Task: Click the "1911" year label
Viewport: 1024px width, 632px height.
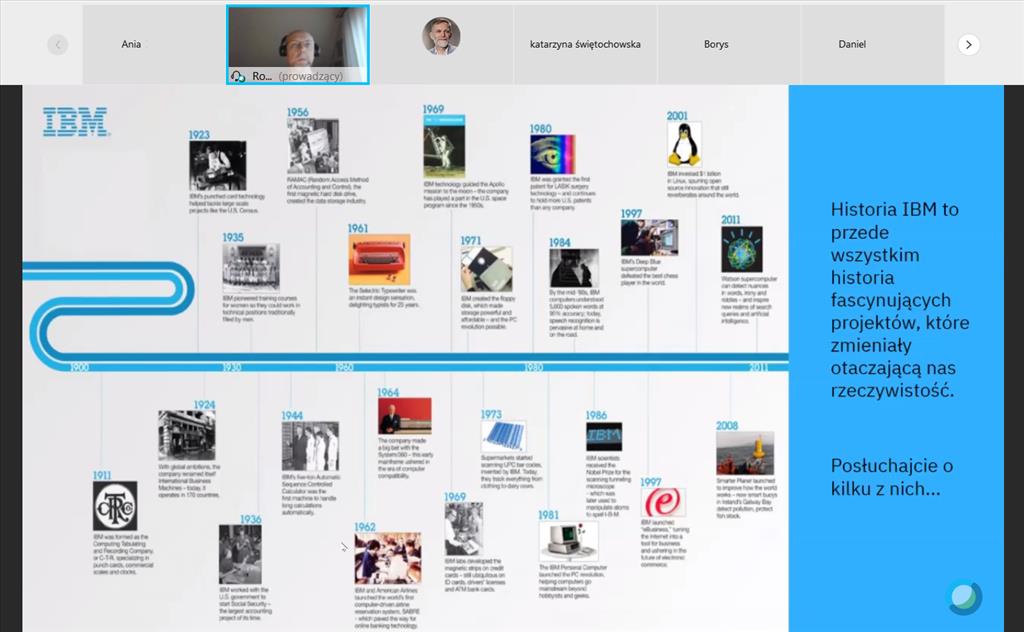Action: click(102, 475)
